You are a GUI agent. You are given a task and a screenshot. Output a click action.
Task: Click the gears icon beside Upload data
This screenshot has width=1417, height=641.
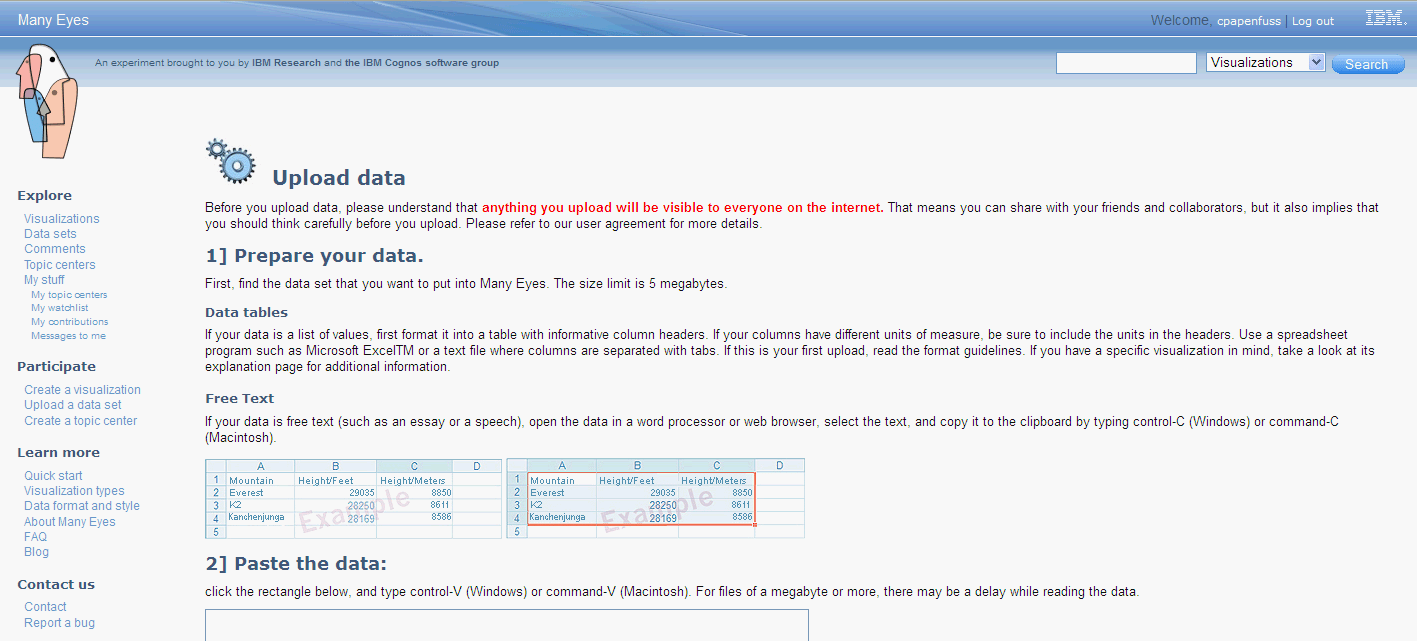[x=230, y=161]
